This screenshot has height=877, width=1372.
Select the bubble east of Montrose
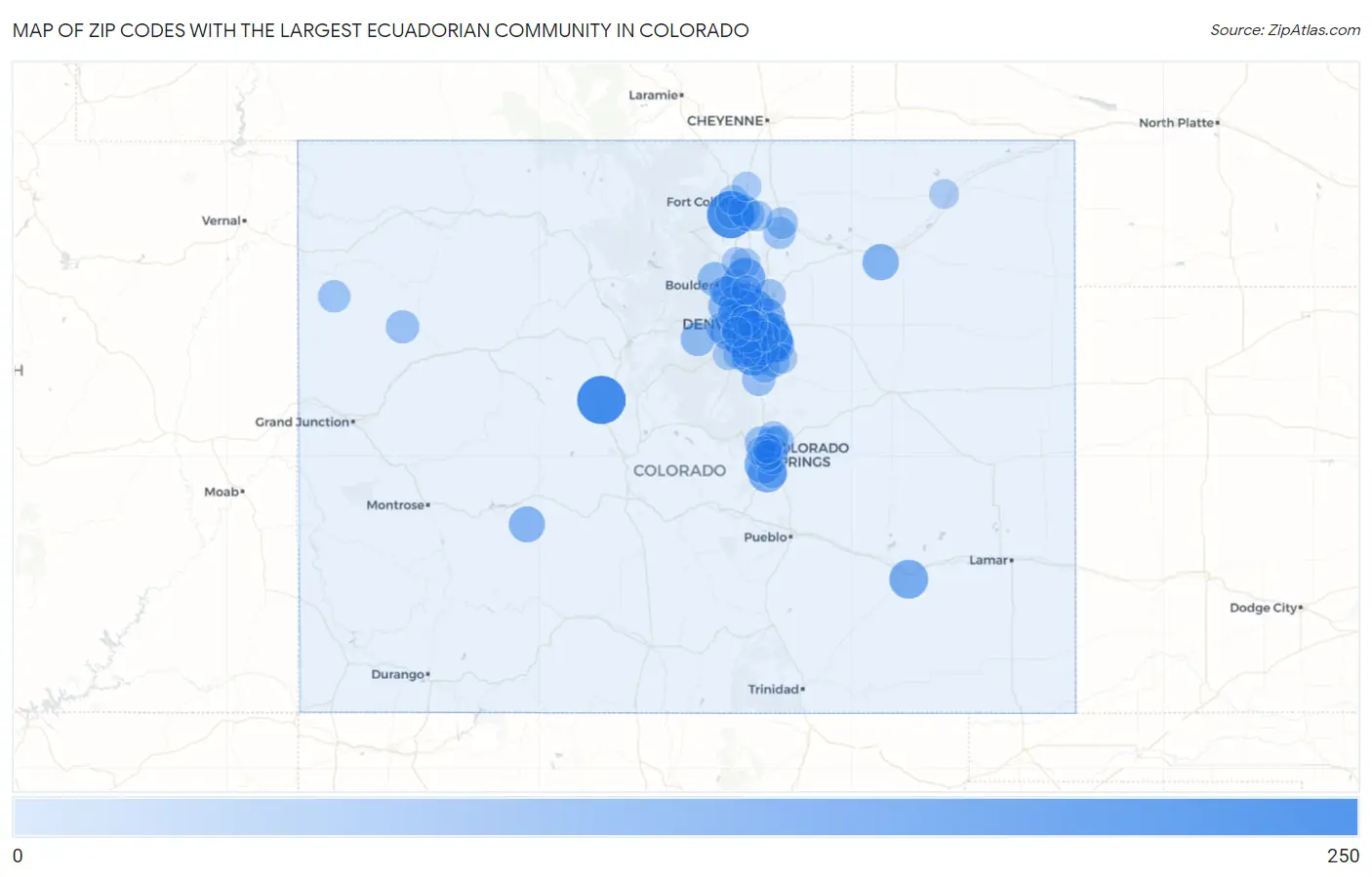pos(527,525)
